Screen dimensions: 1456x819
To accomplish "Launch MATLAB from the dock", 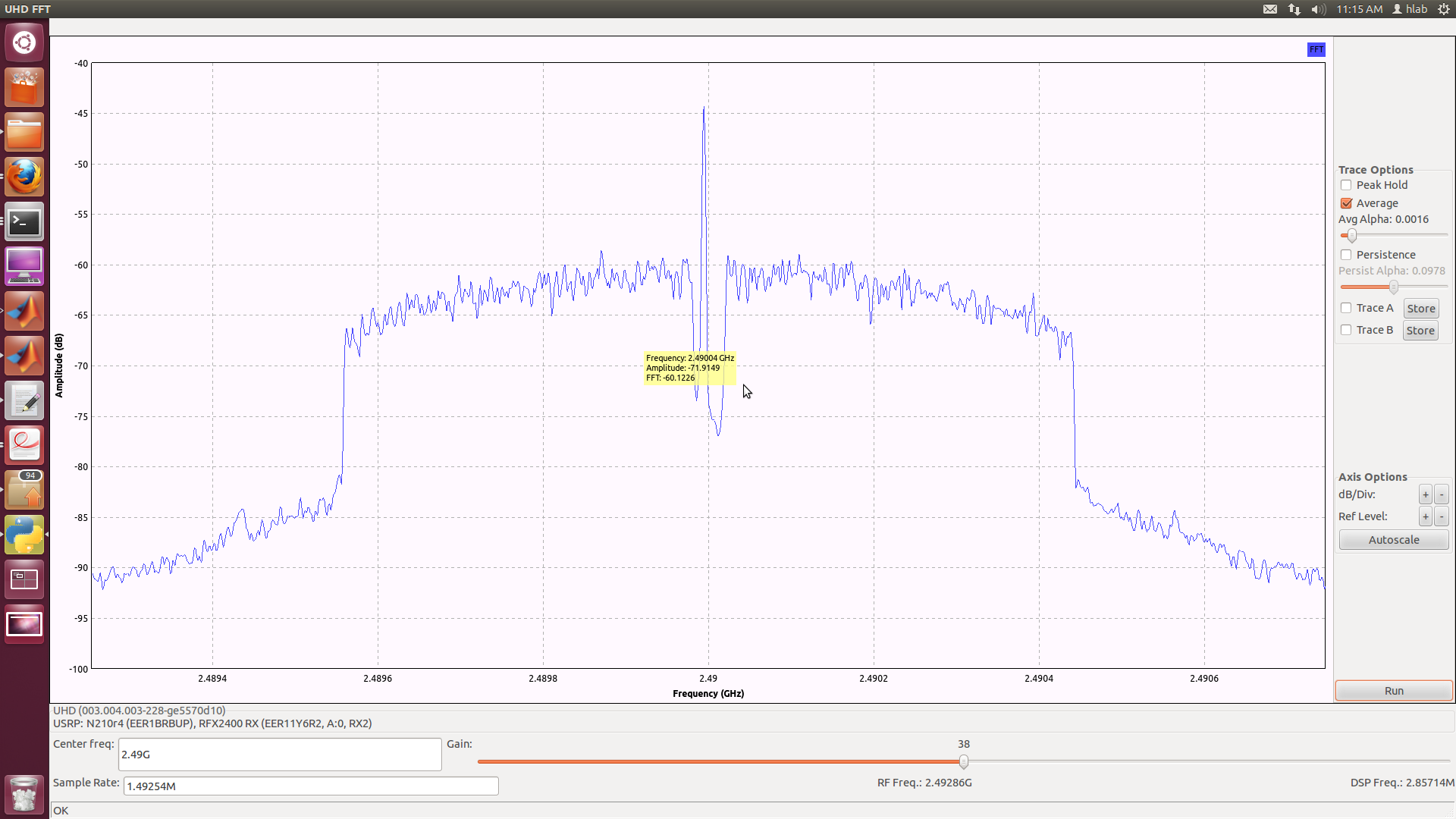I will pos(24,312).
